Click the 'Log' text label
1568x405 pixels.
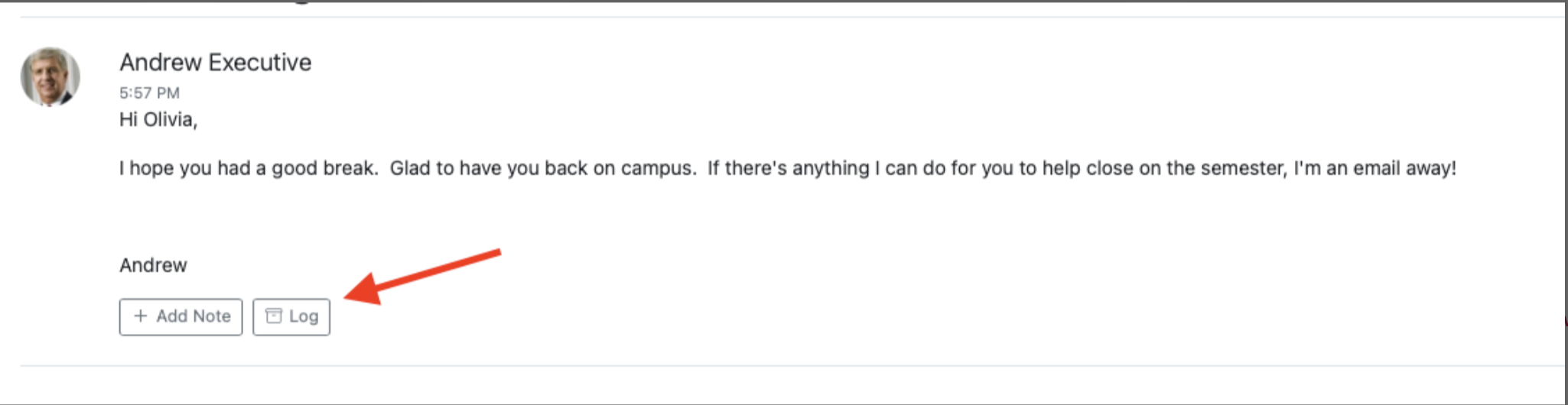[303, 316]
